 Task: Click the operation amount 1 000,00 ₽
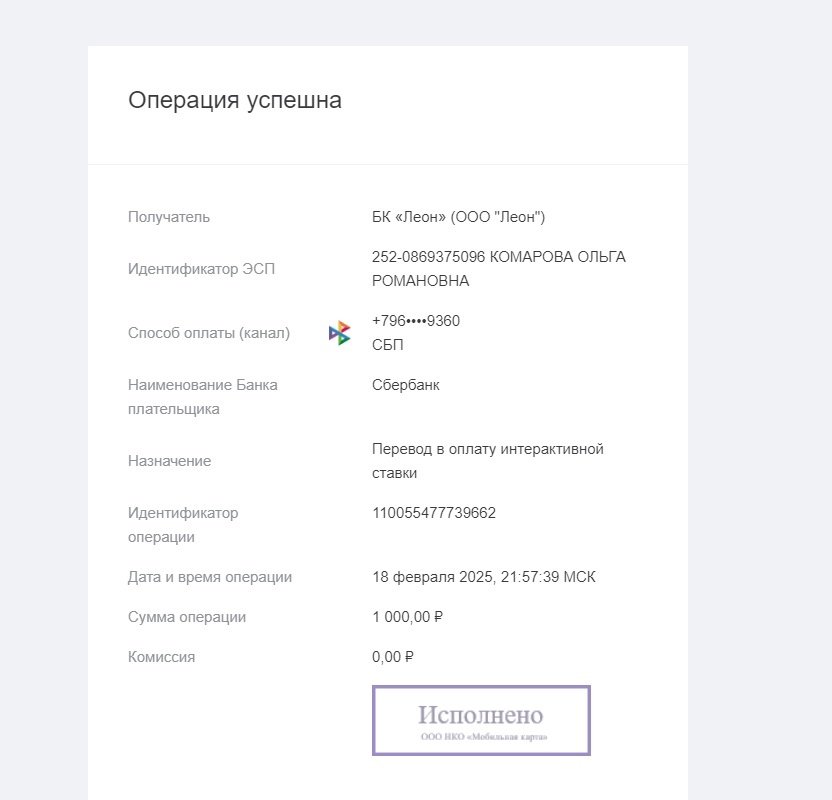click(407, 617)
